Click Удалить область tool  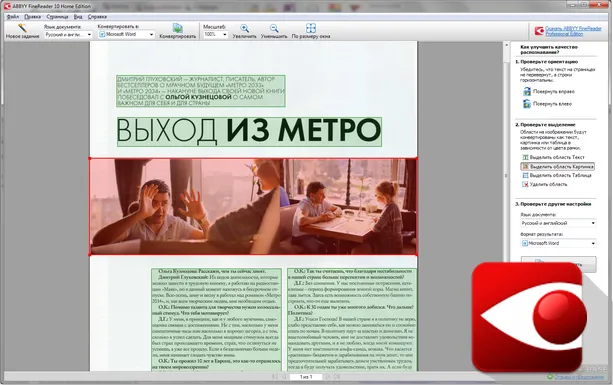pos(545,184)
